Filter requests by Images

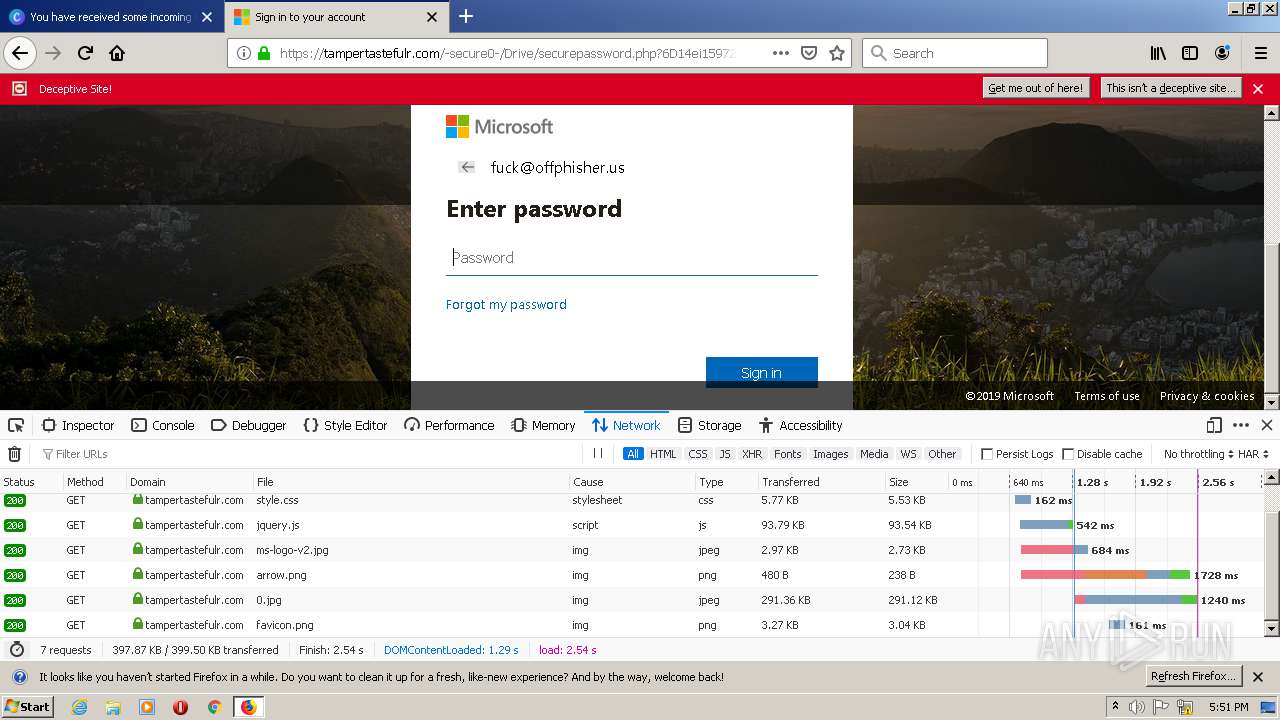pos(830,454)
